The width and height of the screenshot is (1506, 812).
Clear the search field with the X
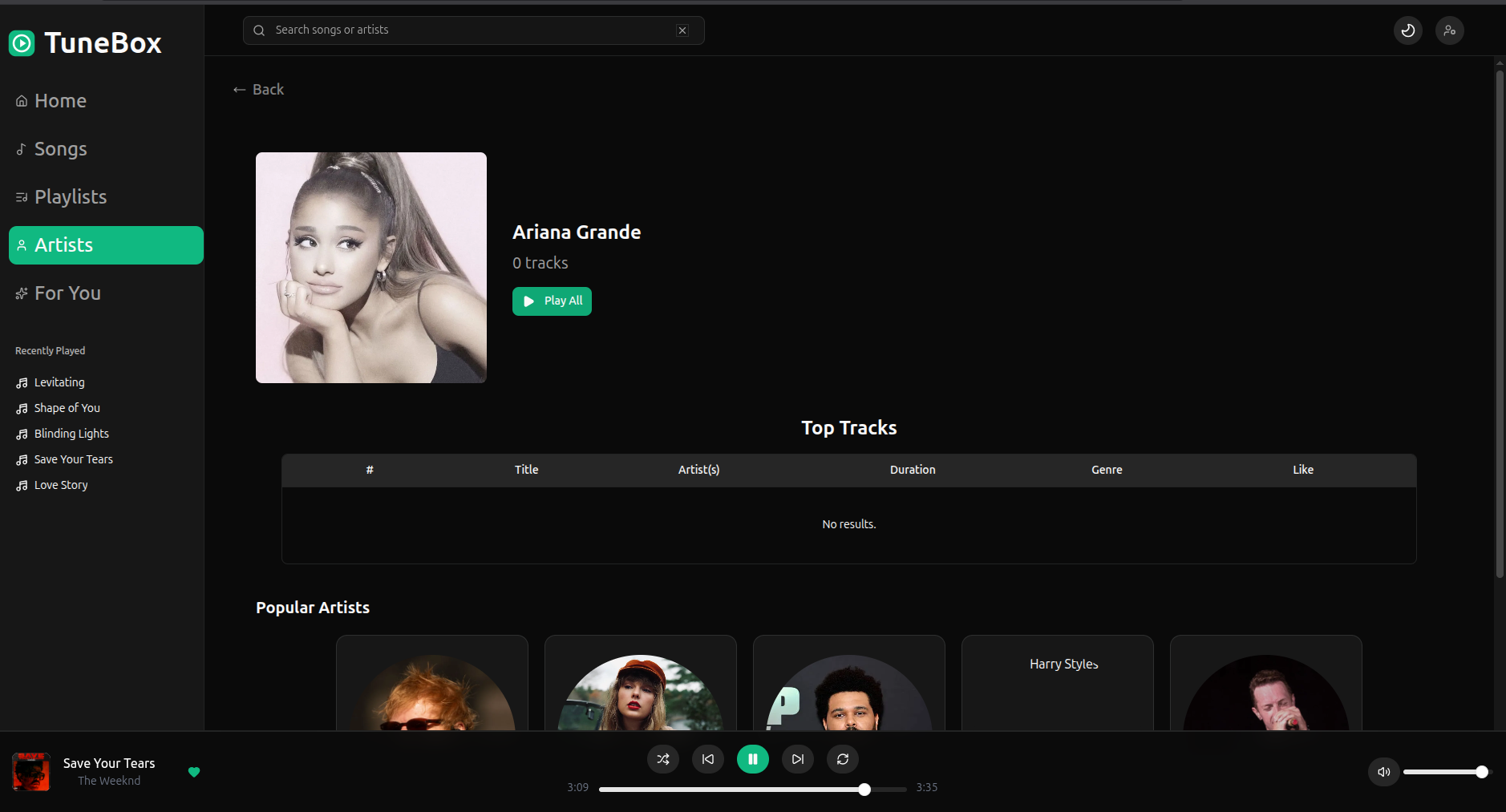point(682,30)
